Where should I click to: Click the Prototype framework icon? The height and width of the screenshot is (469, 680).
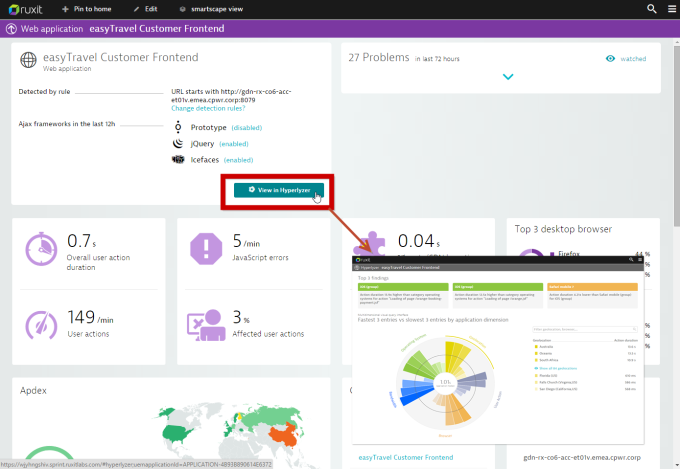178,127
